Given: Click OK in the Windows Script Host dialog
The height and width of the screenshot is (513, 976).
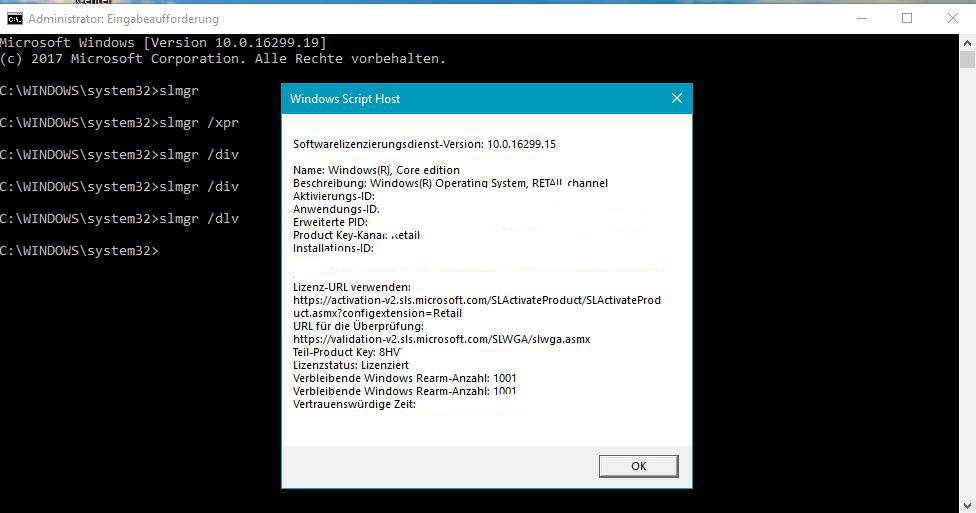Looking at the screenshot, I should 638,466.
